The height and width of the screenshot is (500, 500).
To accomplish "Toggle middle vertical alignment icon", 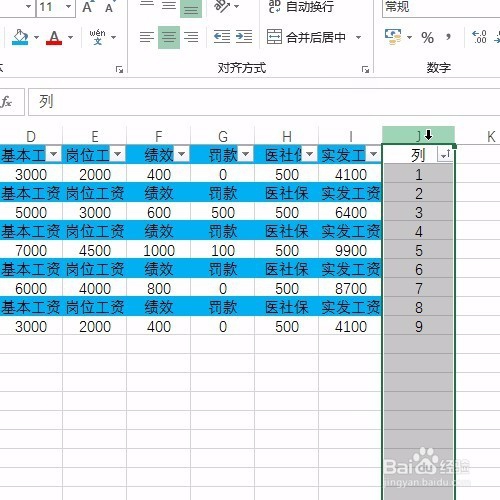I will [169, 6].
